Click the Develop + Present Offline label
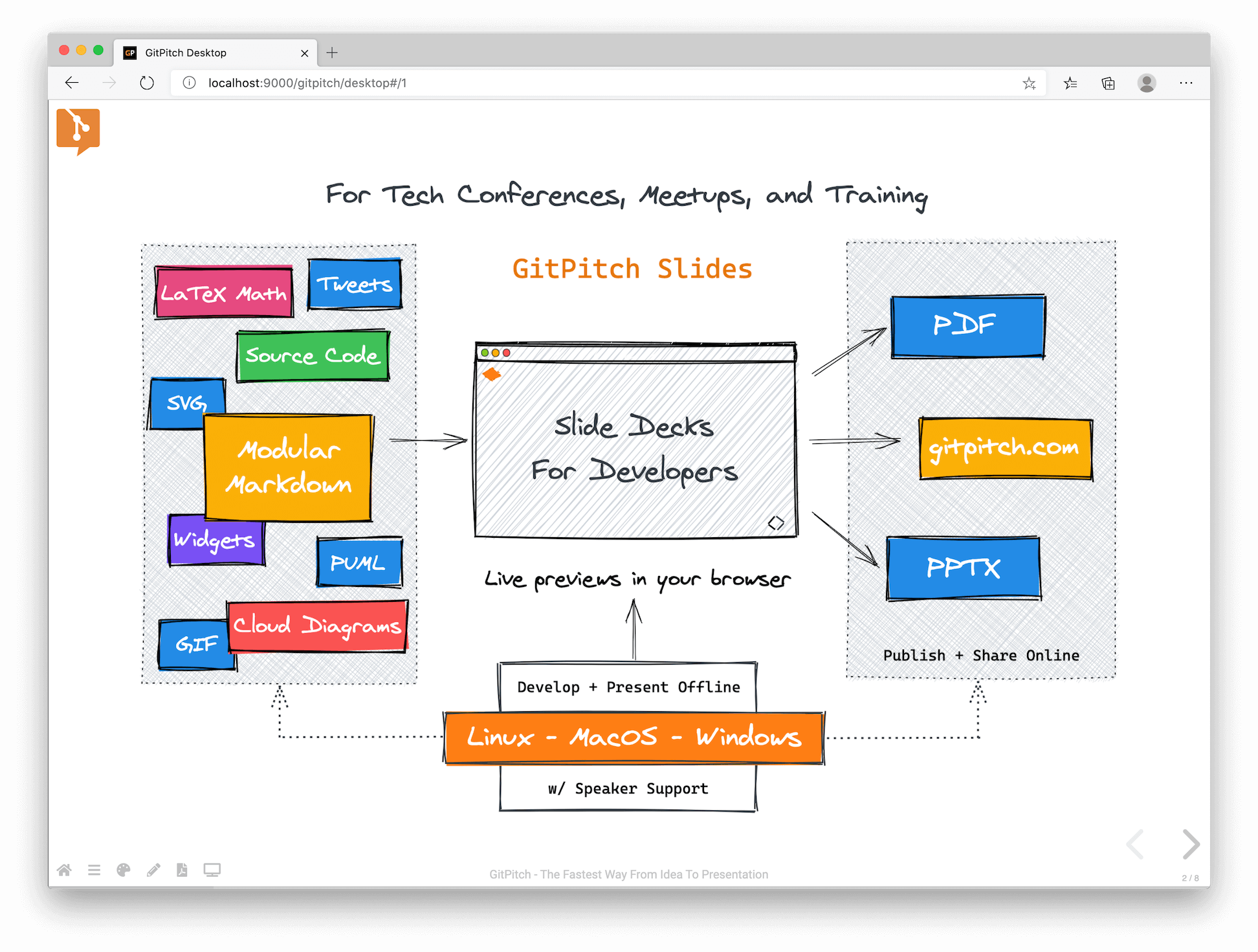 coord(628,687)
